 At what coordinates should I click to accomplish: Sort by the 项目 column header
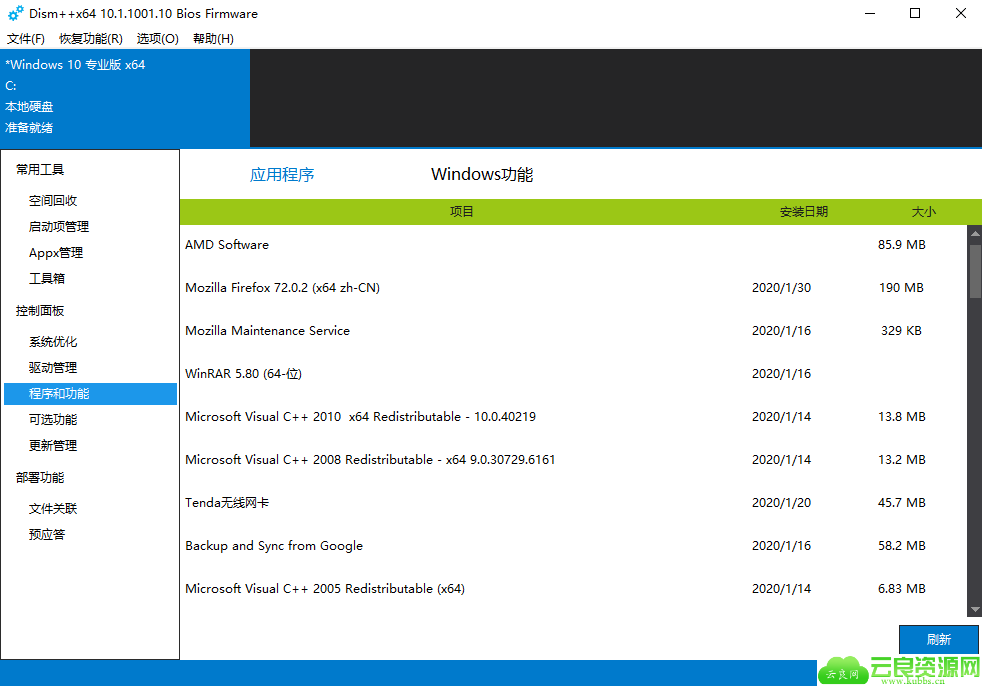462,212
